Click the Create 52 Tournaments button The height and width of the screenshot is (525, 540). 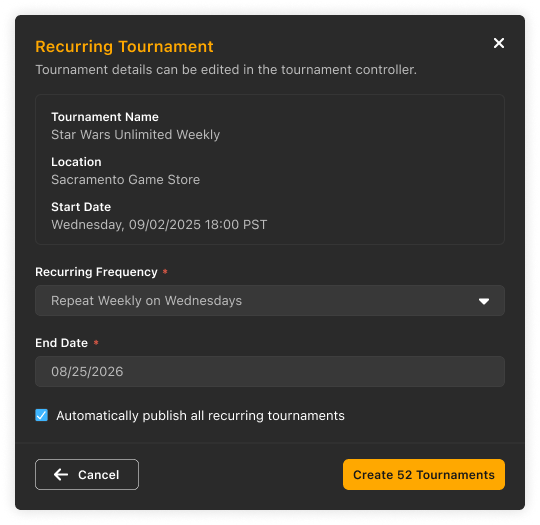click(x=424, y=474)
